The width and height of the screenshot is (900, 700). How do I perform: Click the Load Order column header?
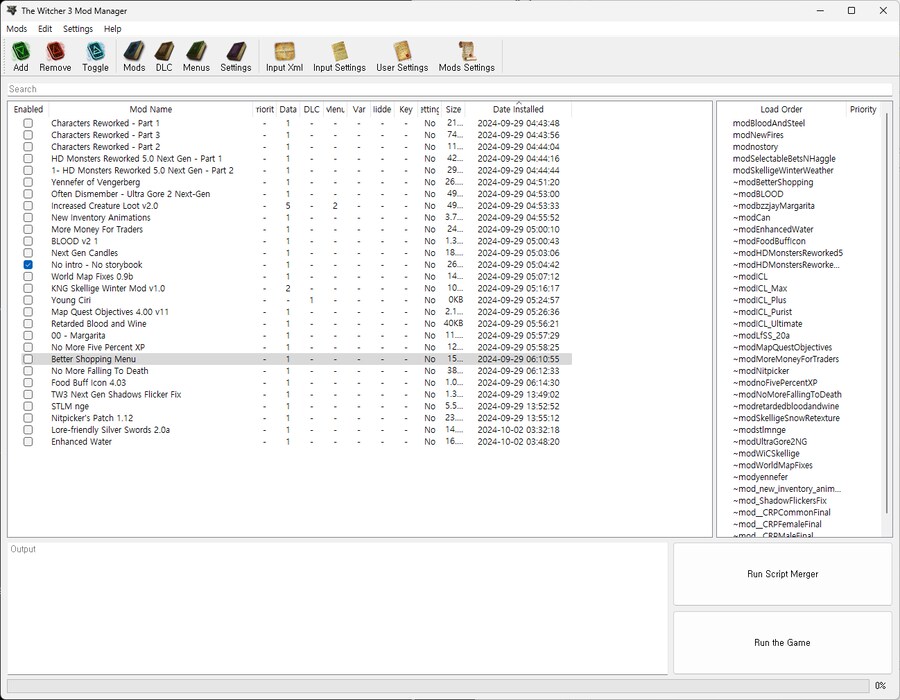[x=781, y=109]
